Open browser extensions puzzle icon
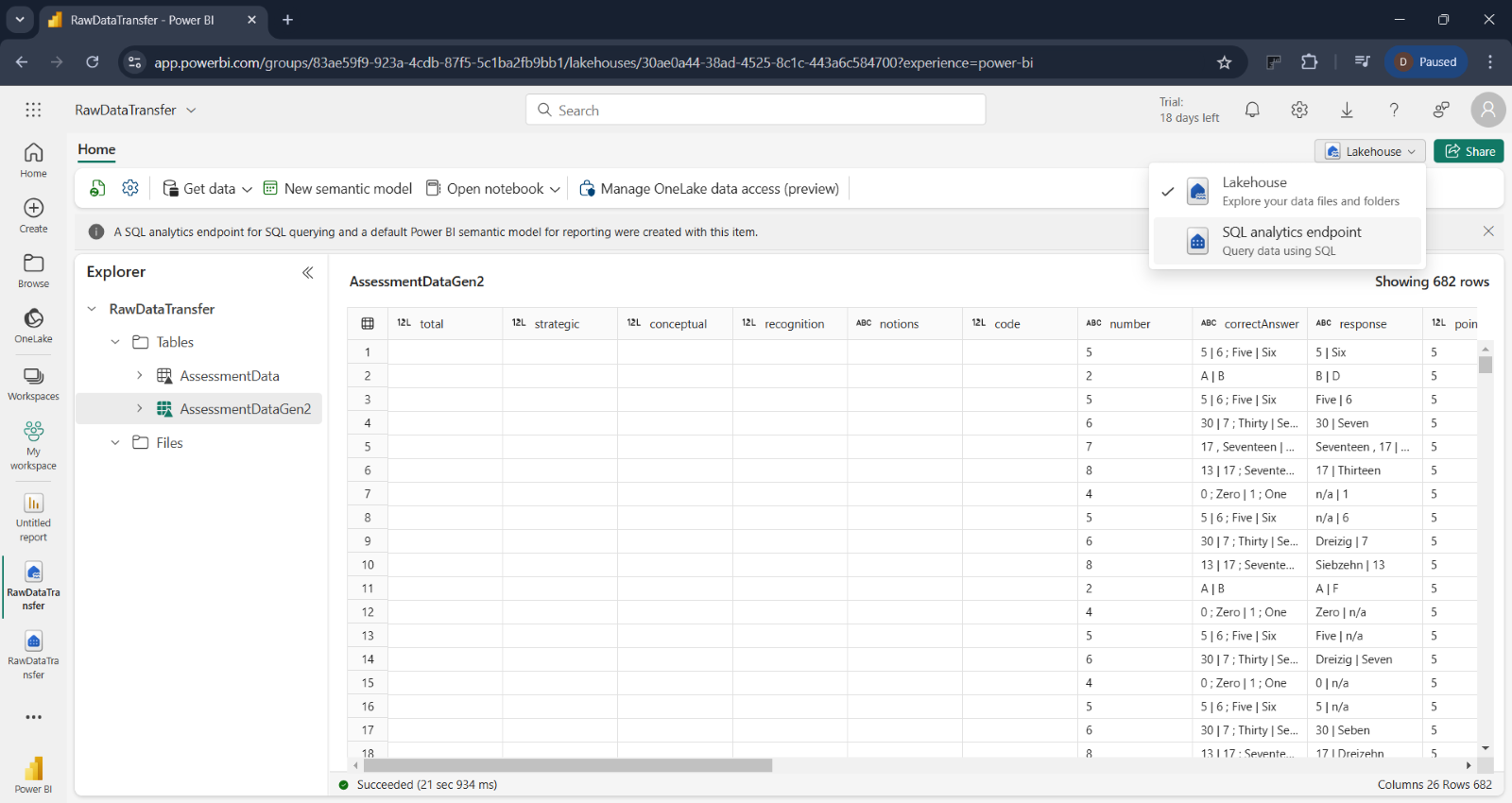1512x803 pixels. pyautogui.click(x=1309, y=62)
